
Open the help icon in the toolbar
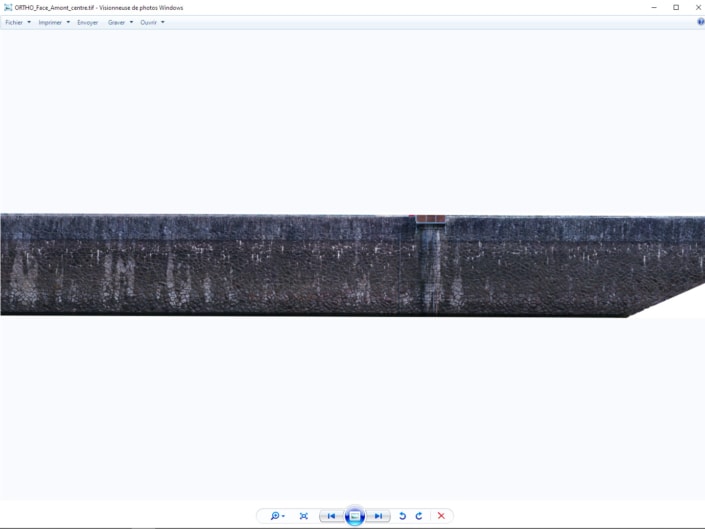pyautogui.click(x=700, y=22)
